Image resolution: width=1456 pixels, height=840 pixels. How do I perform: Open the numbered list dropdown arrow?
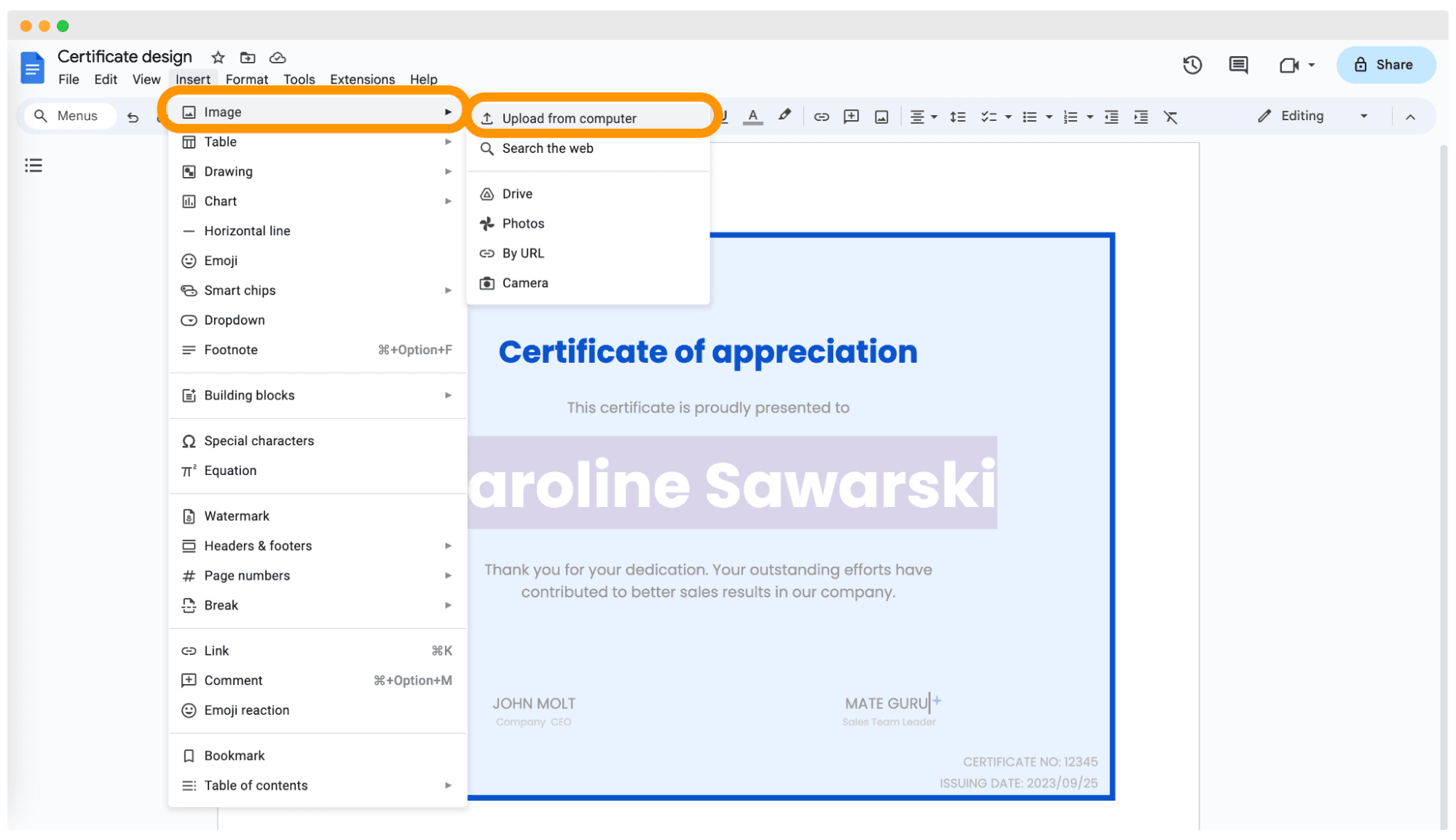[1090, 117]
